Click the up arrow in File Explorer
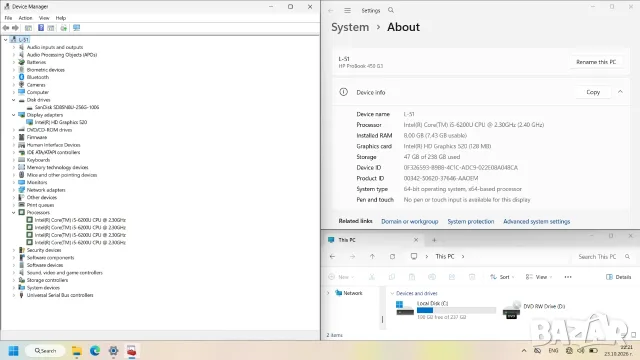Image resolution: width=640 pixels, height=360 pixels. click(372, 256)
